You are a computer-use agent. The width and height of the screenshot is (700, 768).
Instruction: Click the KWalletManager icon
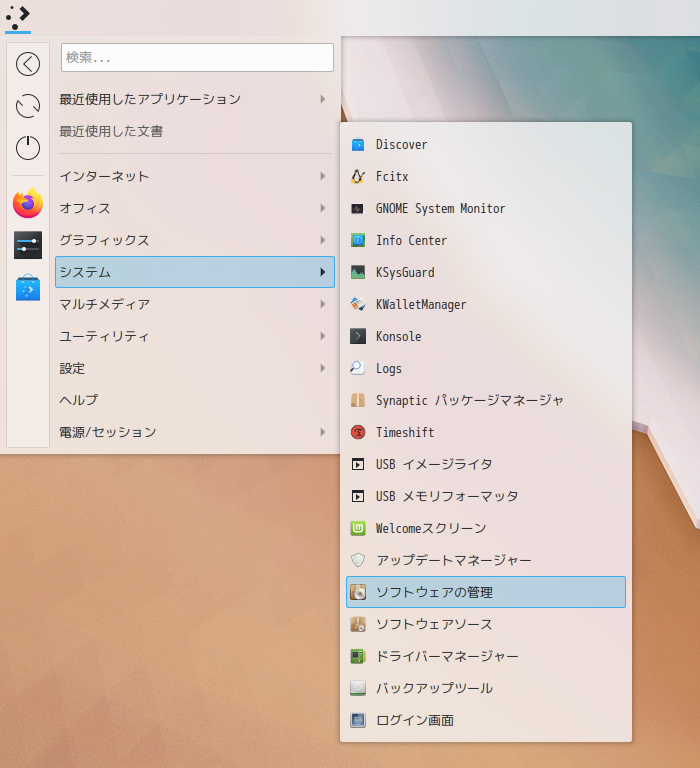(x=358, y=305)
